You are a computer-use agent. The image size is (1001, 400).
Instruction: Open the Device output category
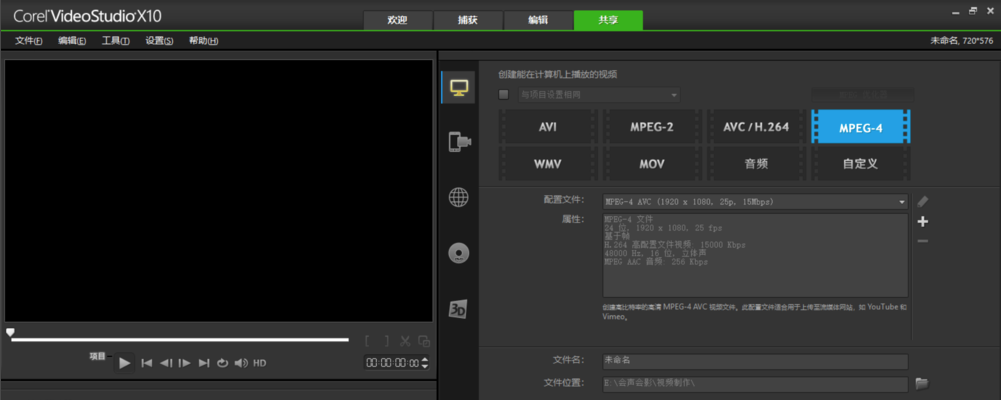[x=459, y=142]
